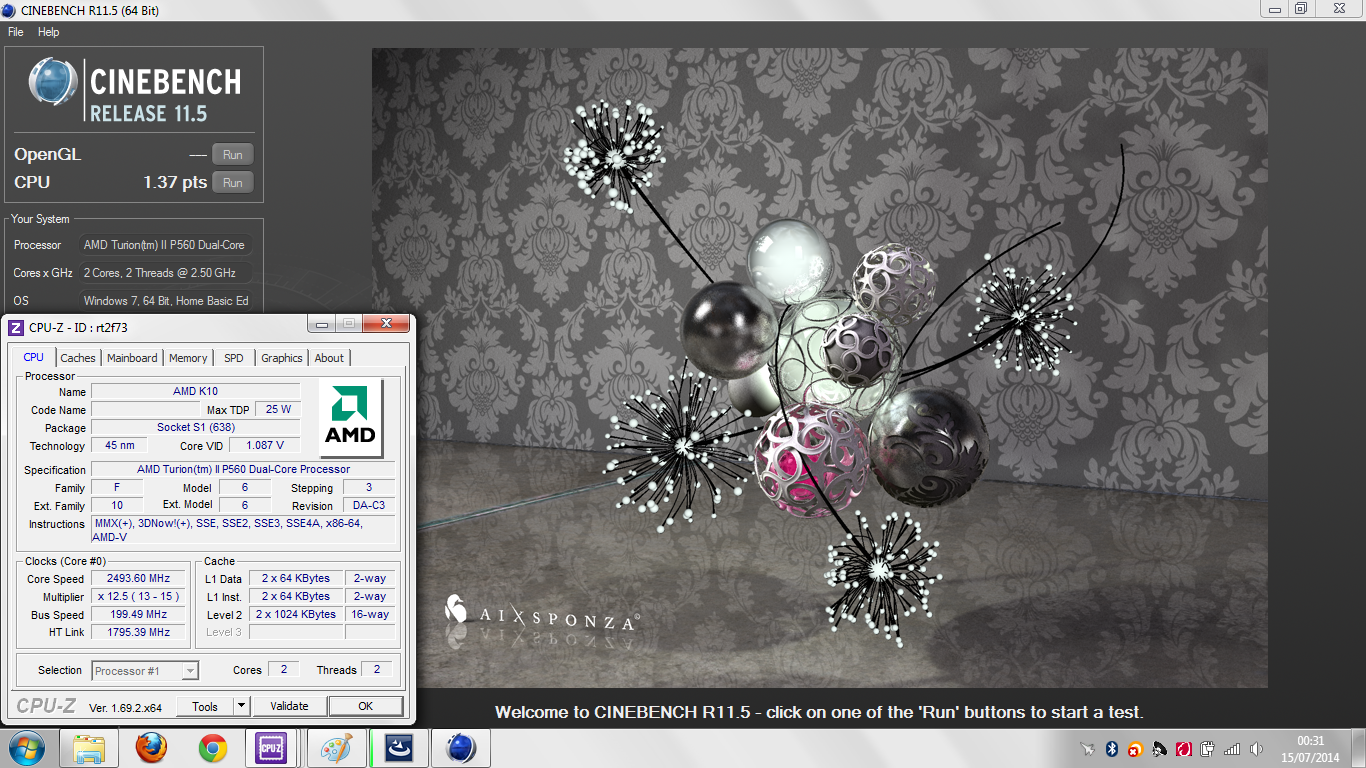Viewport: 1366px width, 768px height.
Task: Open the red square tray icon
Action: (x=1183, y=748)
